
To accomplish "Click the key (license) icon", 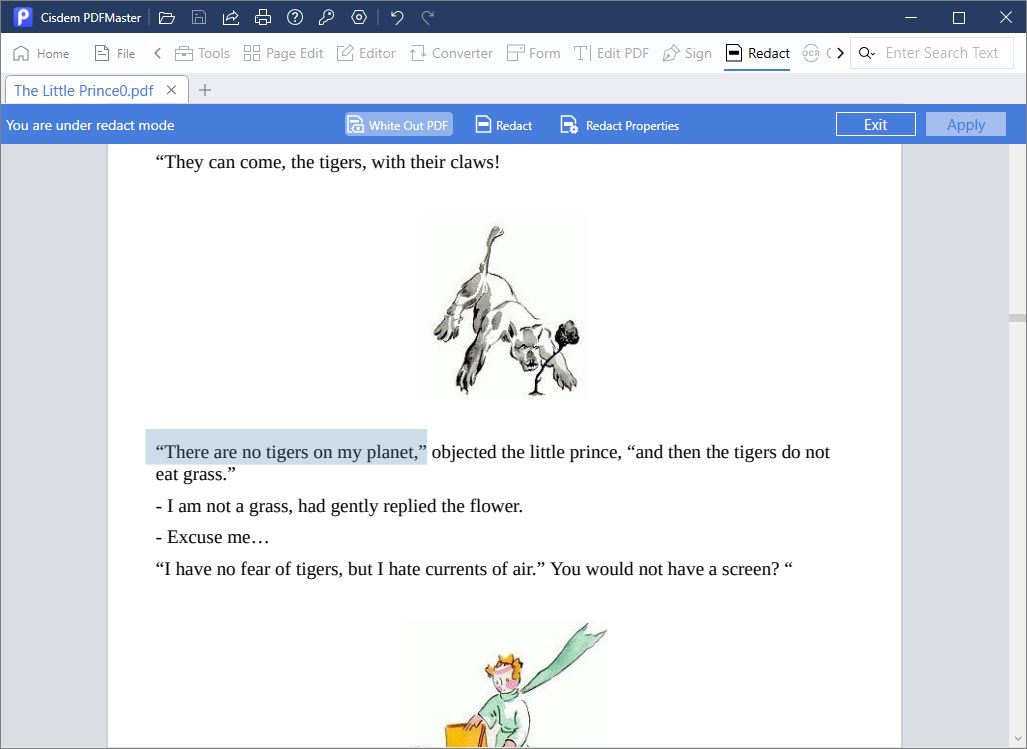I will coord(327,18).
